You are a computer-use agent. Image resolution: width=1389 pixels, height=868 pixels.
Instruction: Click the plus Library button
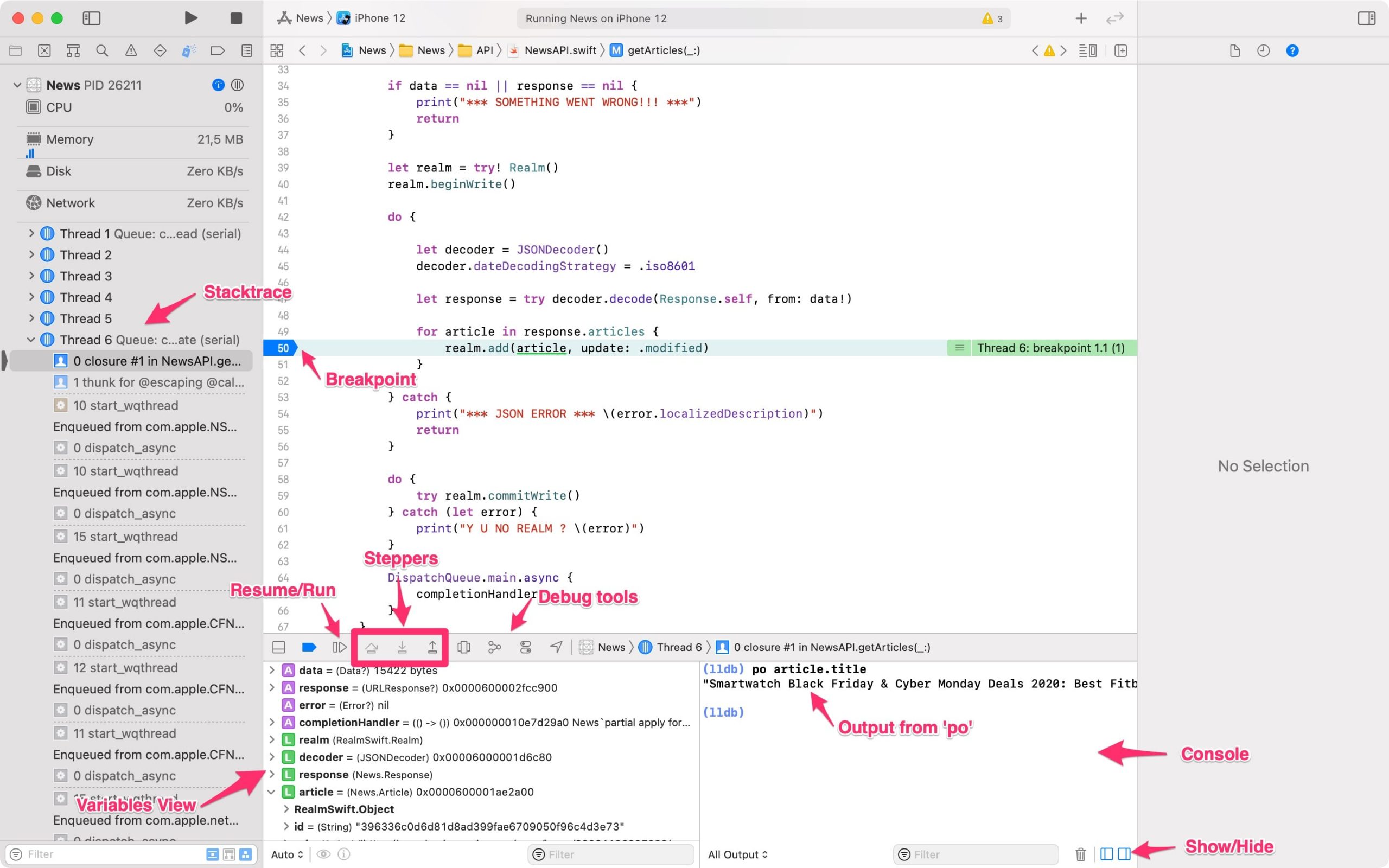coord(1081,18)
